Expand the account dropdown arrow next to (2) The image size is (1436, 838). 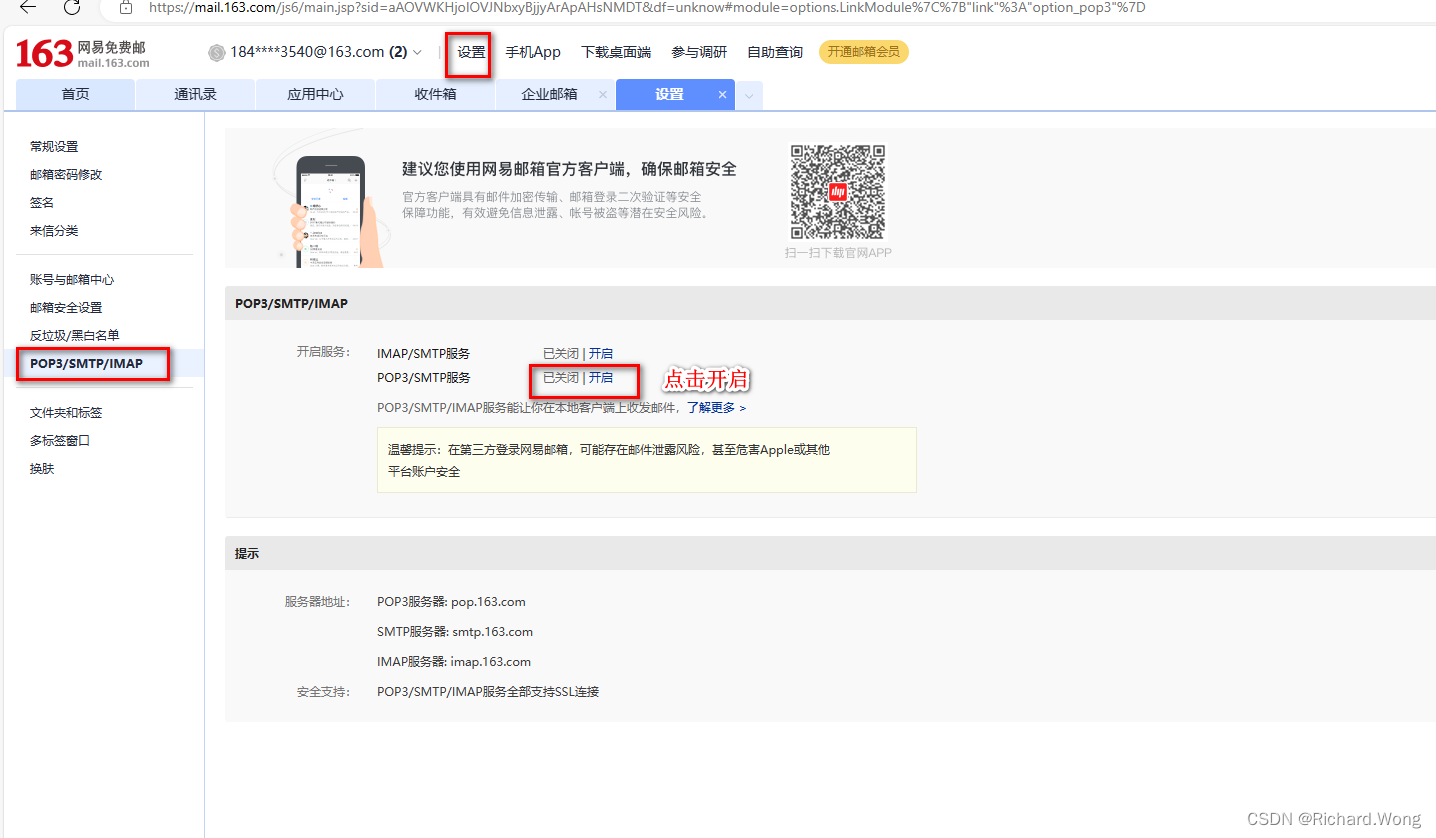[417, 52]
